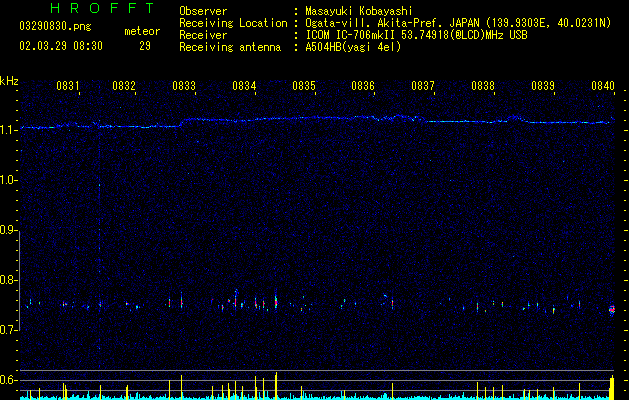Click the 0833 time axis label
This screenshot has width=629, height=400.
pos(184,85)
